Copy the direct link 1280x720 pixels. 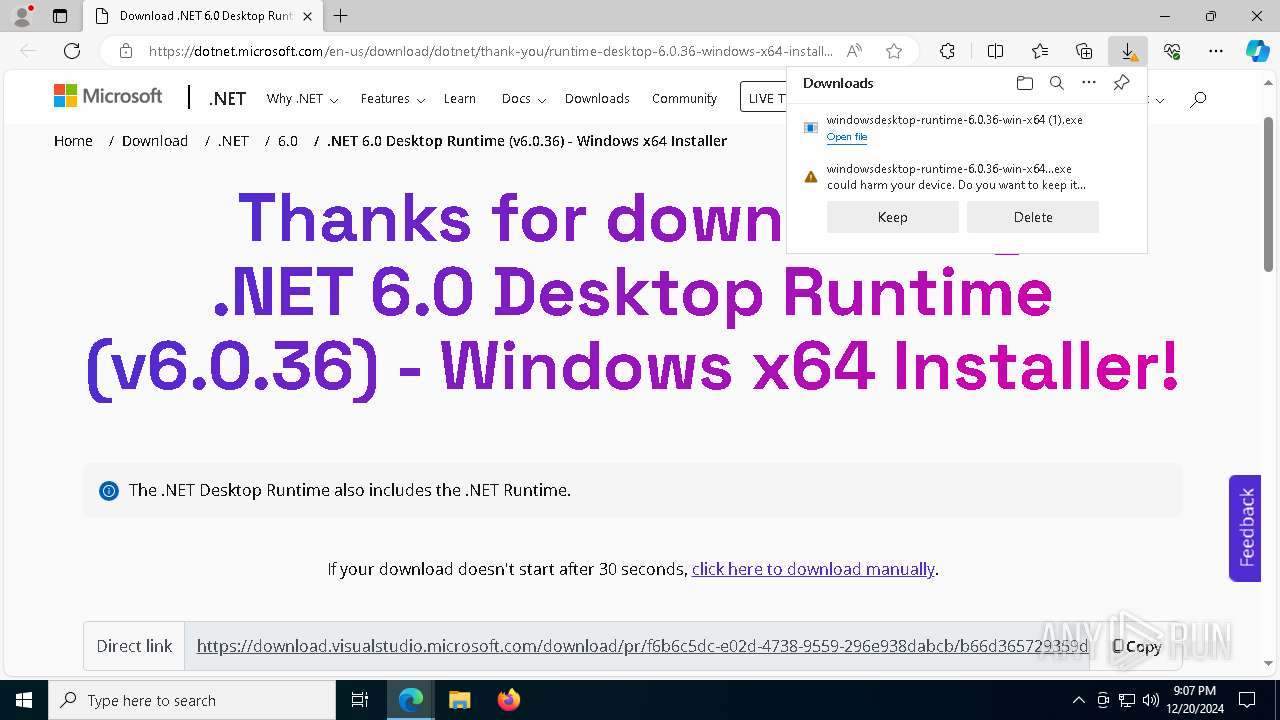pyautogui.click(x=1137, y=646)
